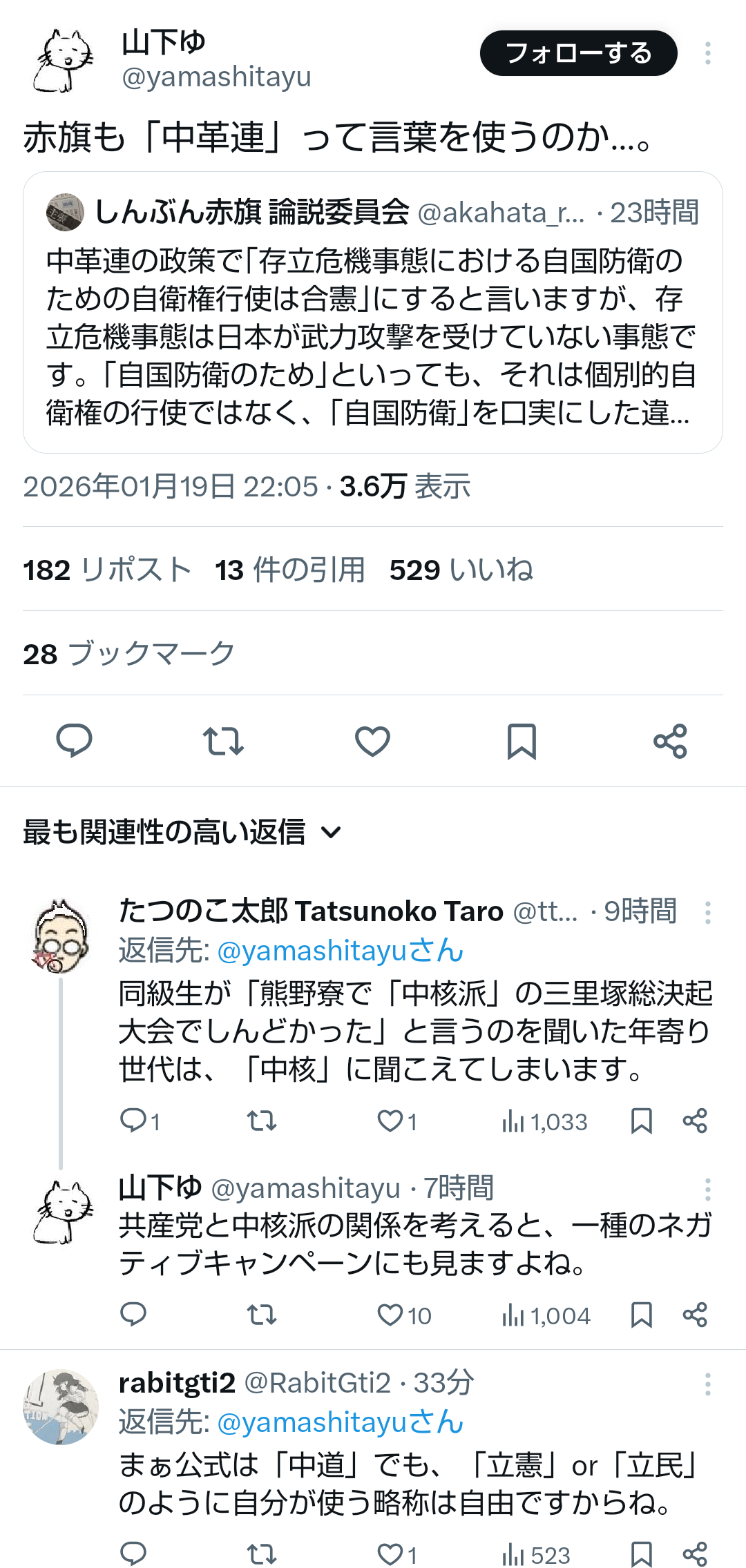Open more options on たつのこ太郎's reply
The width and height of the screenshot is (746, 1568).
[707, 912]
